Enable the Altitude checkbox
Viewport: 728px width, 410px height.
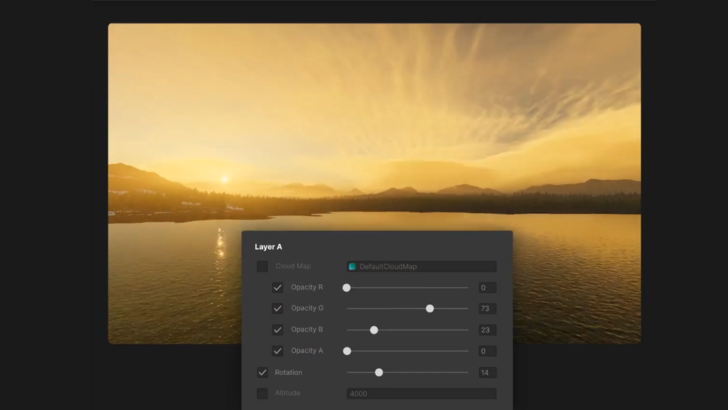(262, 394)
